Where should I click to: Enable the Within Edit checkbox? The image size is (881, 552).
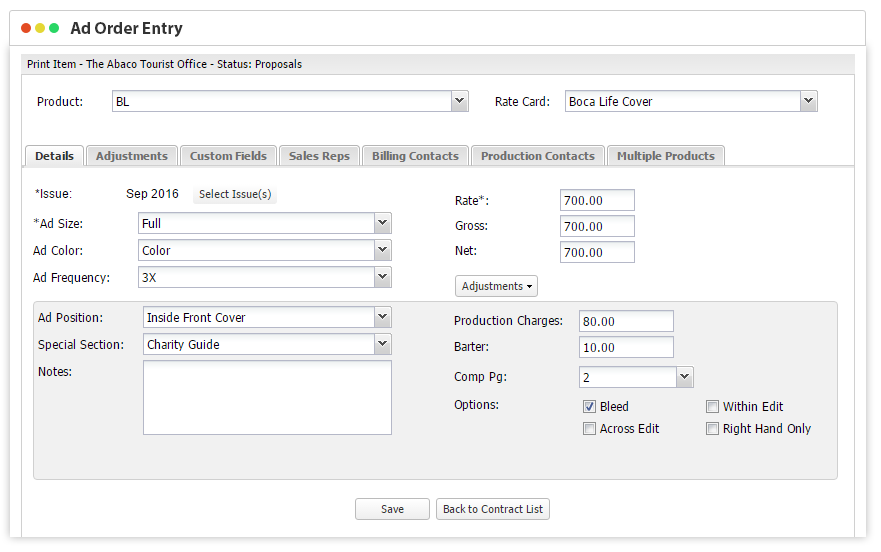712,406
